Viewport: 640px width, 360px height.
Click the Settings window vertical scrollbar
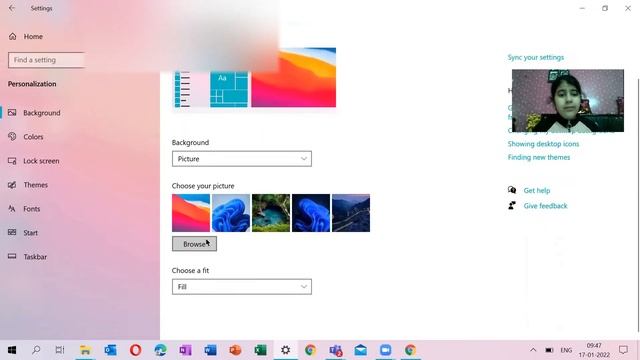638,204
